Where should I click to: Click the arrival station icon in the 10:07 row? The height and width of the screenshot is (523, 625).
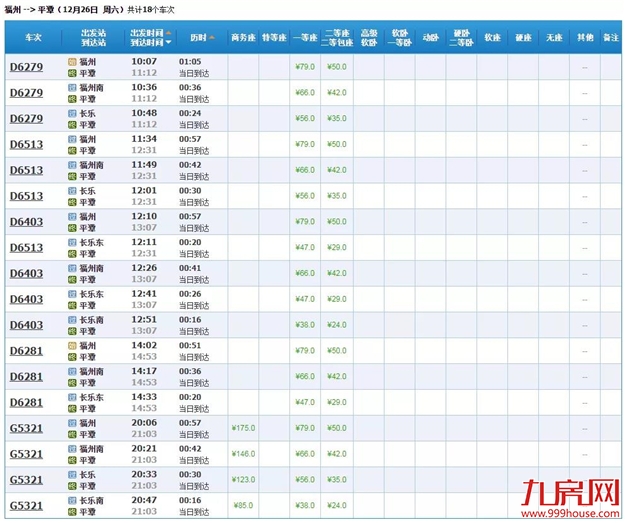coord(72,73)
